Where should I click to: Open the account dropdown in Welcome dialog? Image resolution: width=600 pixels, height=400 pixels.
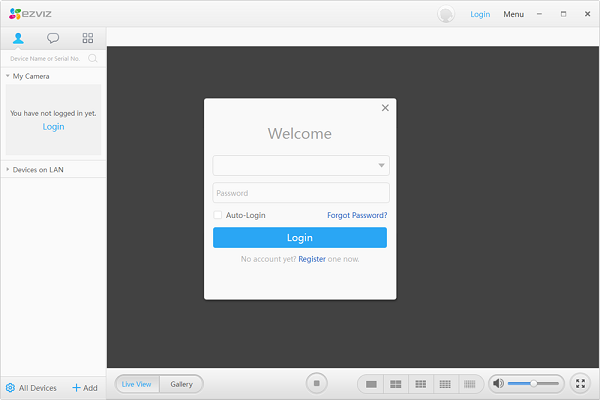coord(381,166)
